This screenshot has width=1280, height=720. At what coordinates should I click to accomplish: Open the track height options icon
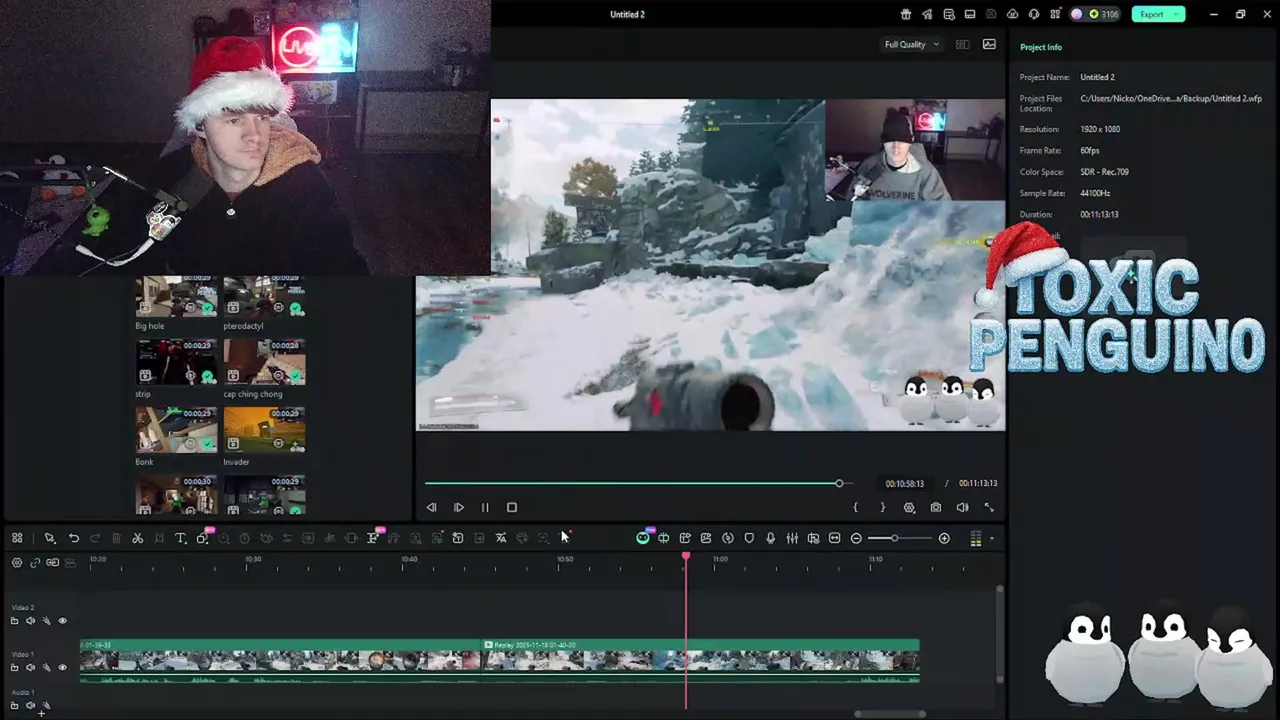(976, 538)
